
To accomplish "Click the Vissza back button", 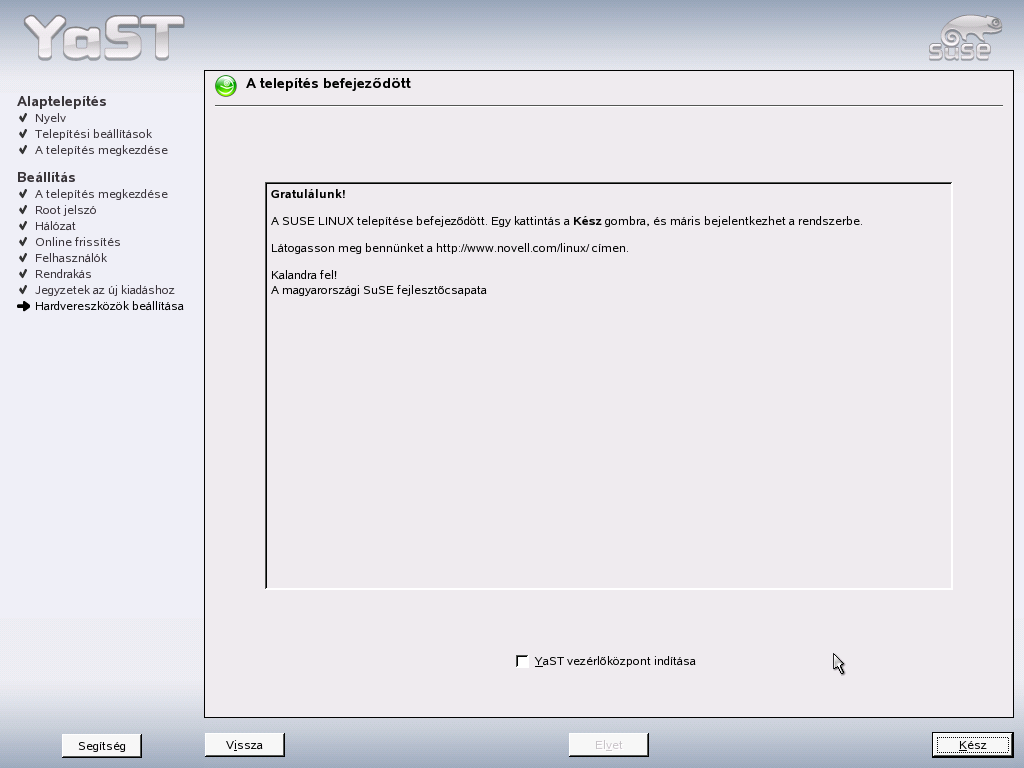I will [244, 745].
